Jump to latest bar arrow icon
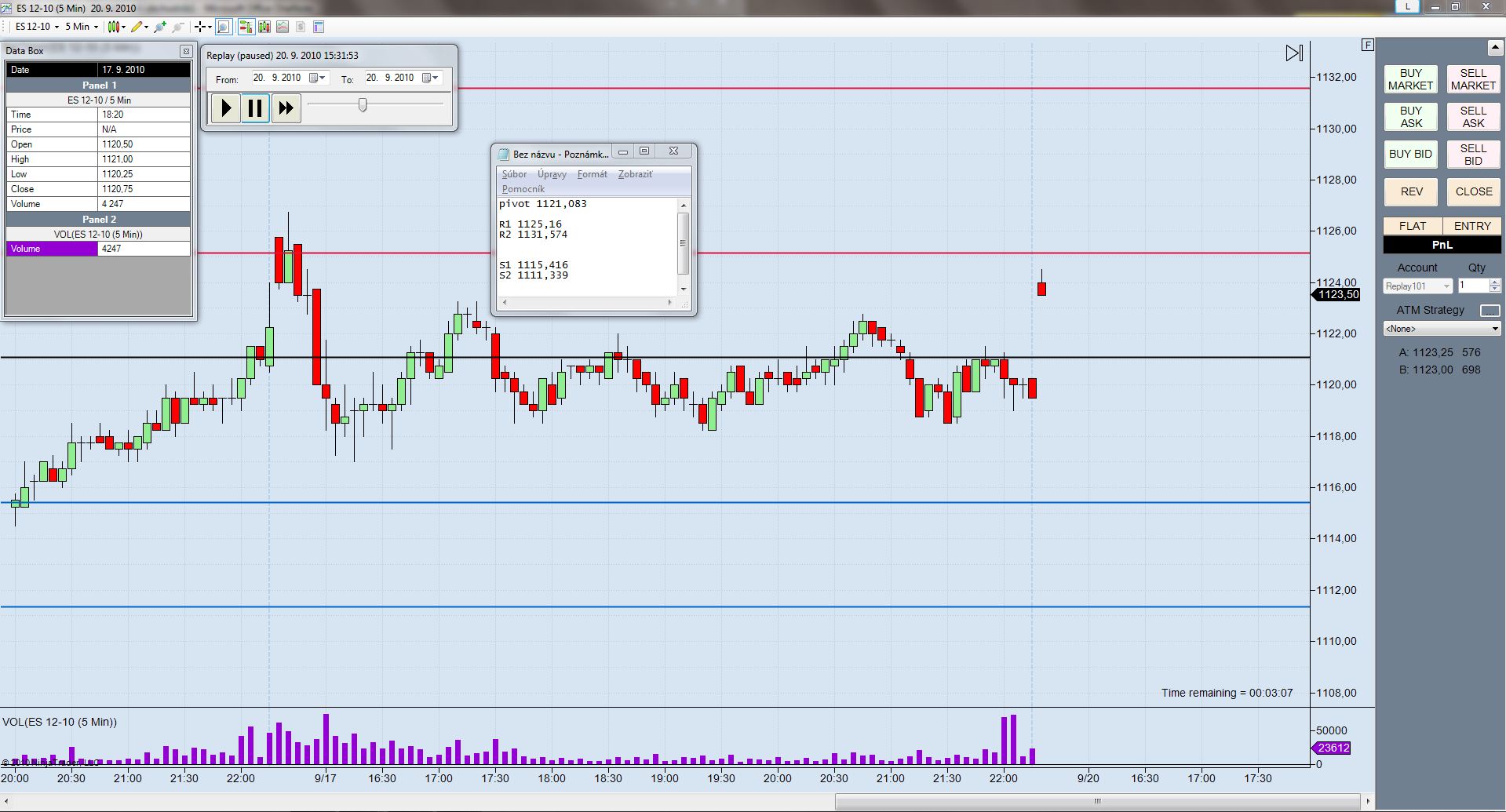Screen dimensions: 1506x812 (x=1294, y=53)
